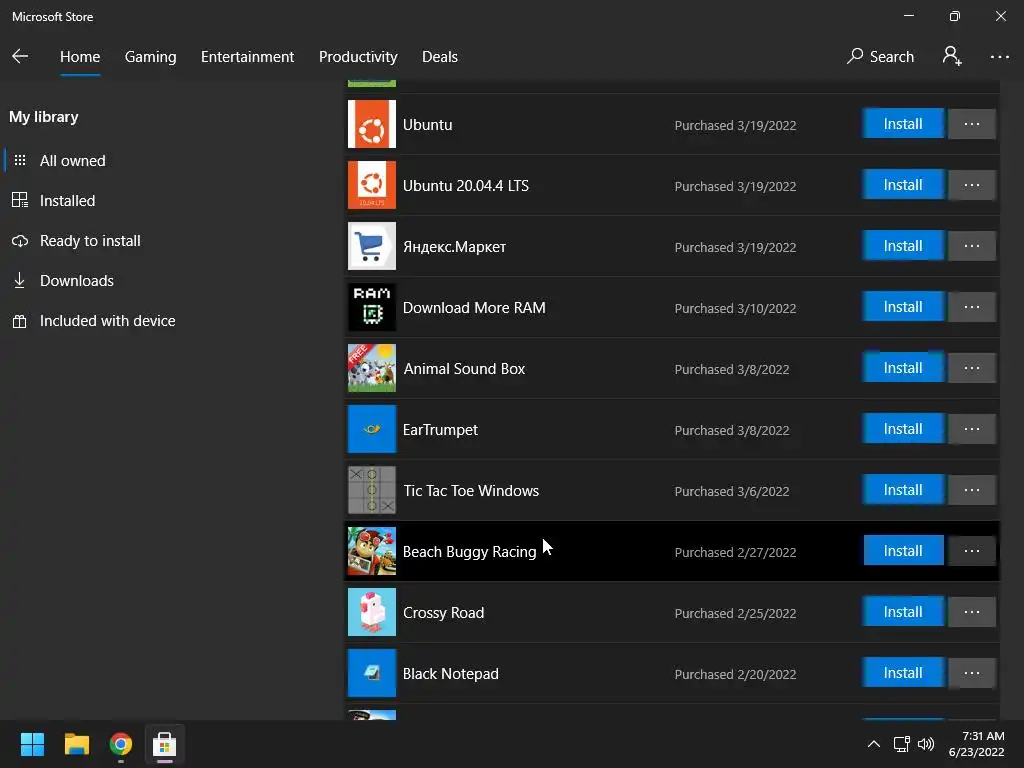Viewport: 1024px width, 768px height.
Task: Install Ubuntu
Action: [903, 124]
